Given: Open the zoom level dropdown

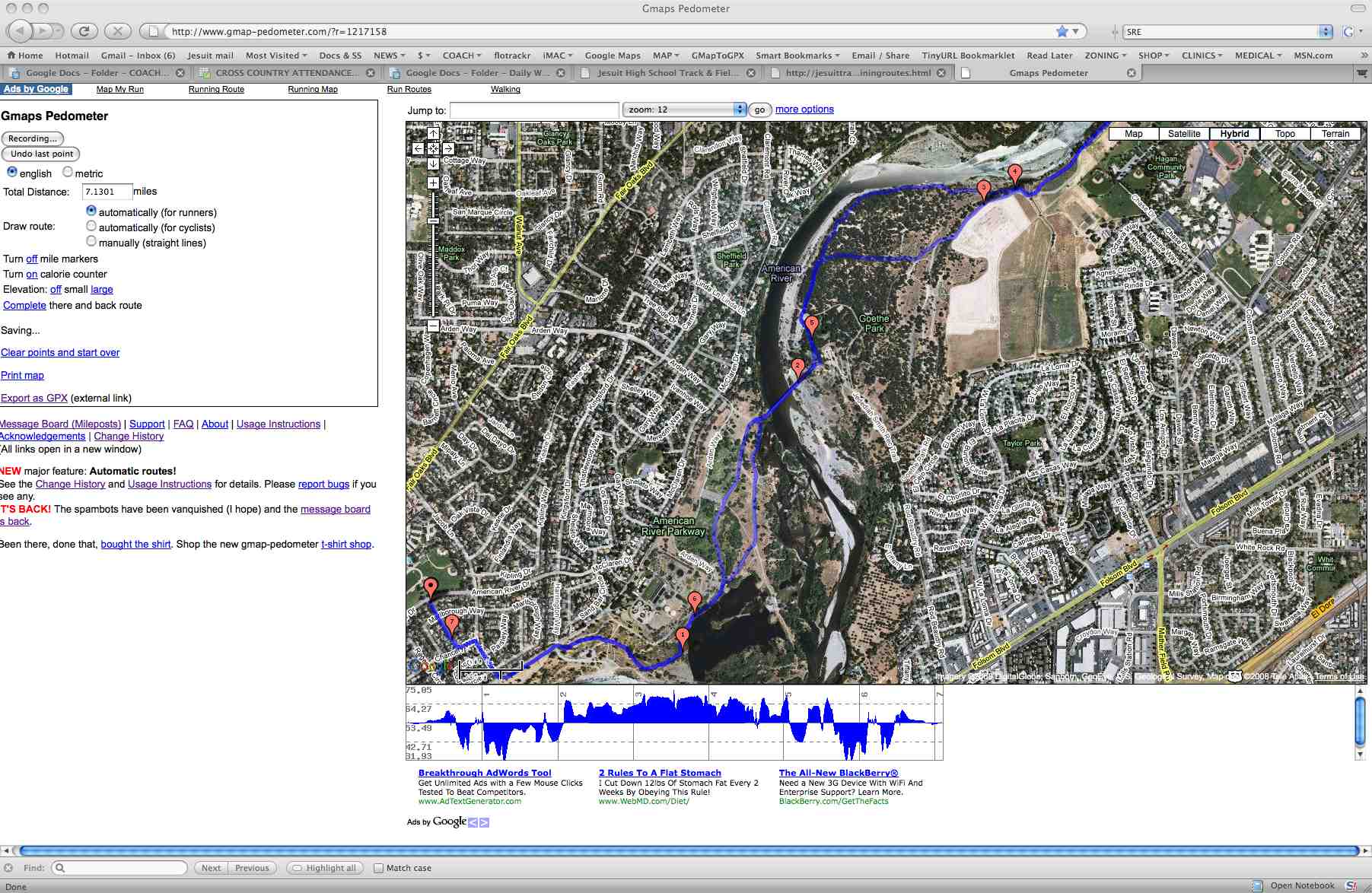Looking at the screenshot, I should 684,110.
